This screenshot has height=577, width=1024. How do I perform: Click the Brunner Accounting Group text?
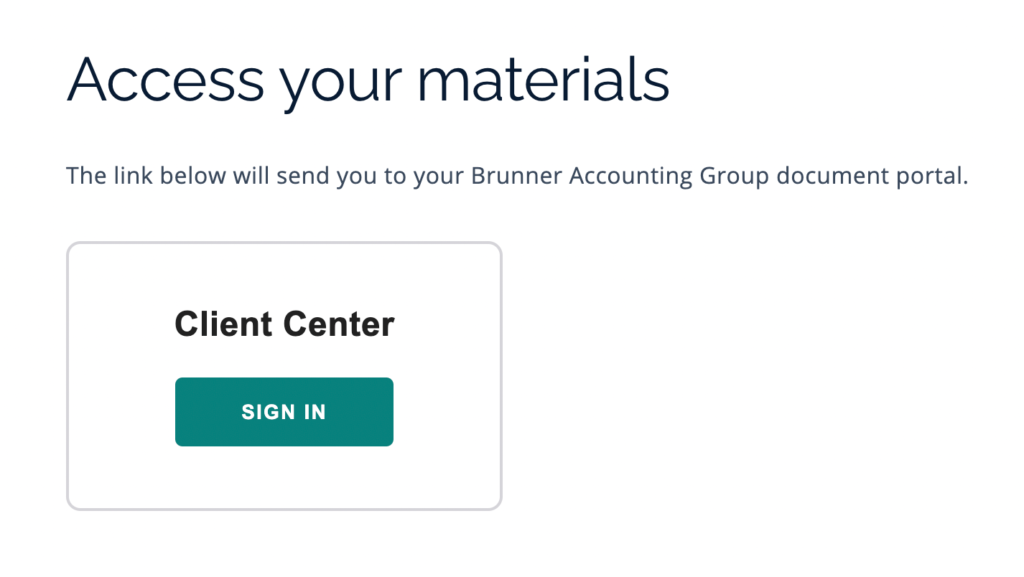[620, 176]
